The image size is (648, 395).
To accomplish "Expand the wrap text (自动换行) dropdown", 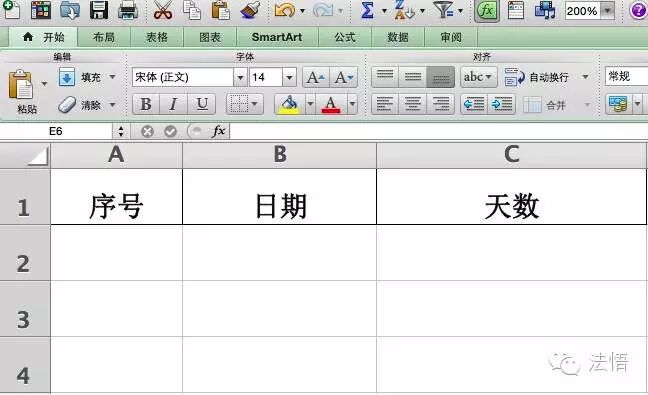I will (585, 77).
